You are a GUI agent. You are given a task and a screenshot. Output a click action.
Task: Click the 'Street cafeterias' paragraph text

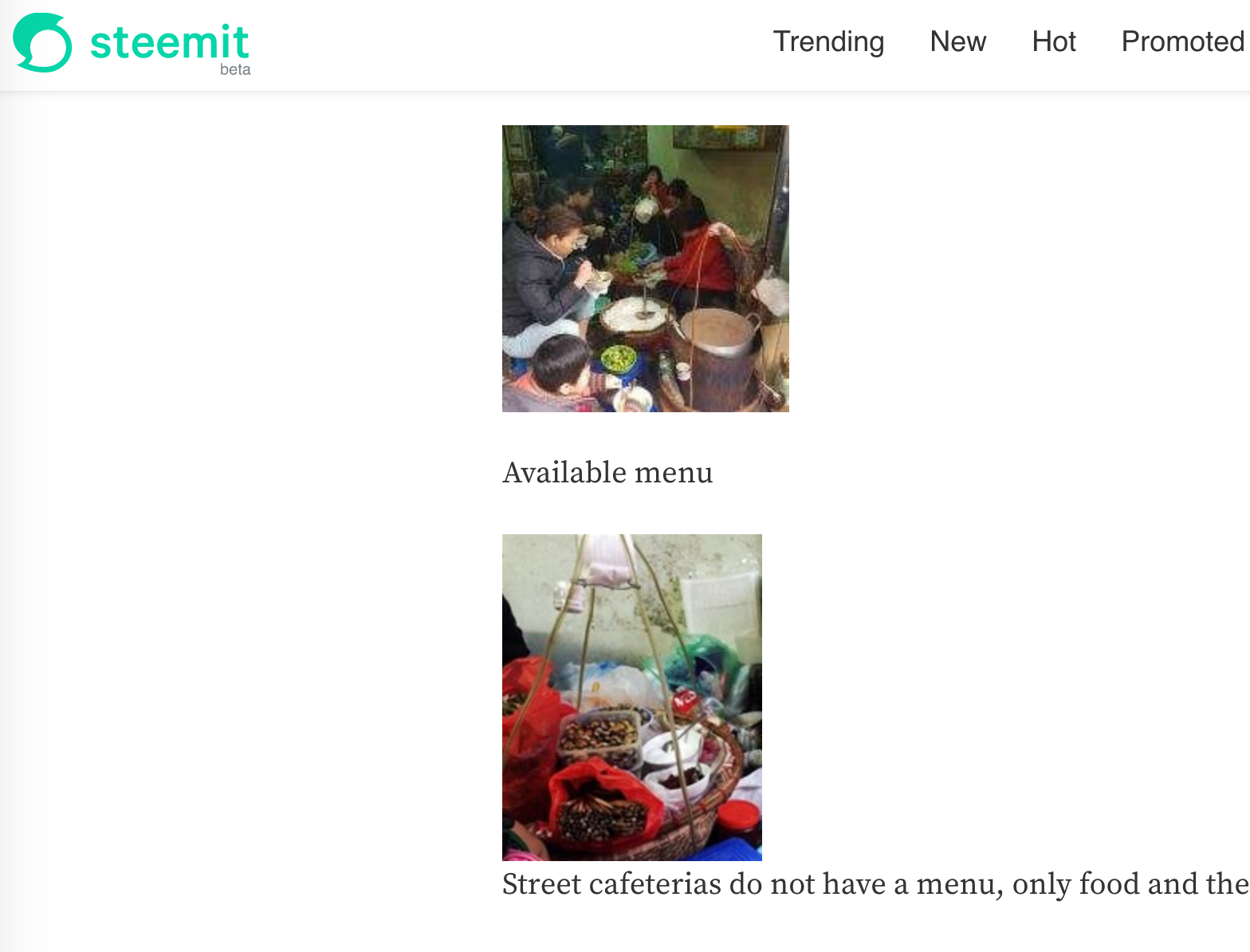tap(875, 884)
